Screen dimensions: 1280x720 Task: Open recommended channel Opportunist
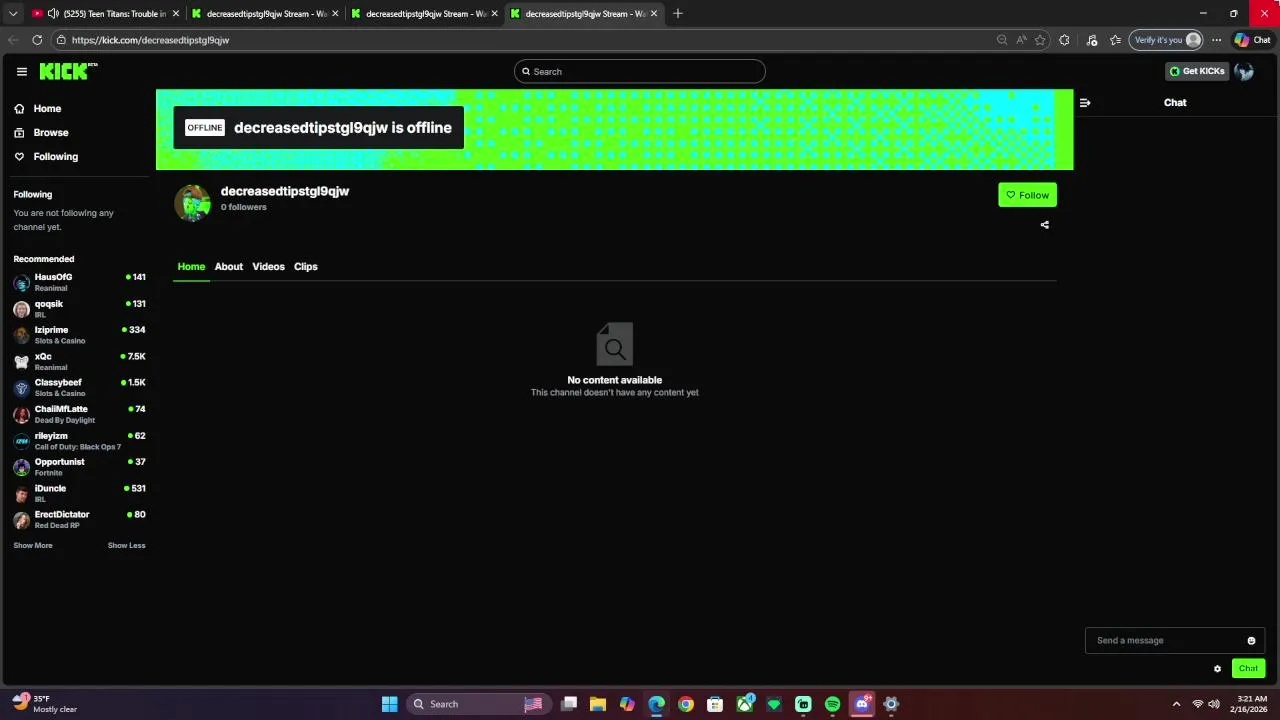(x=79, y=467)
